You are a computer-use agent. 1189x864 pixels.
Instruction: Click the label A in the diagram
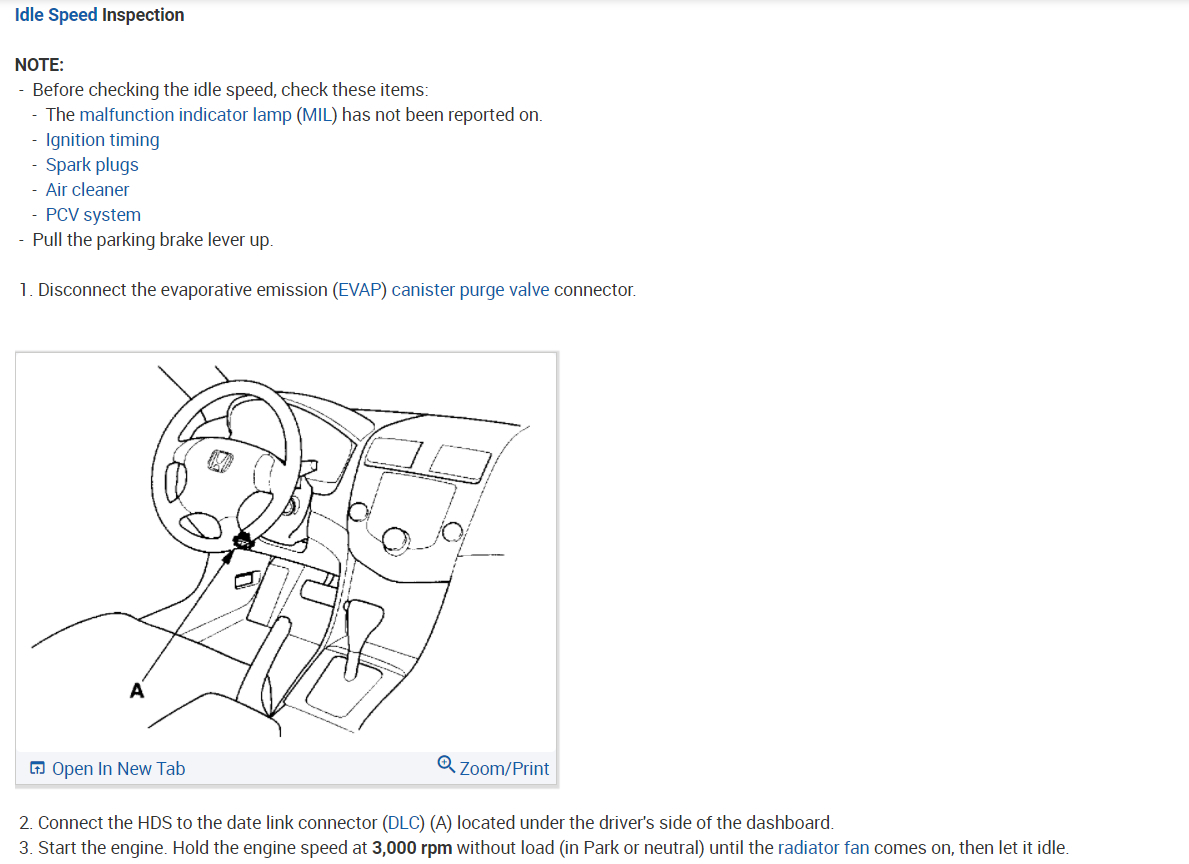pyautogui.click(x=136, y=690)
